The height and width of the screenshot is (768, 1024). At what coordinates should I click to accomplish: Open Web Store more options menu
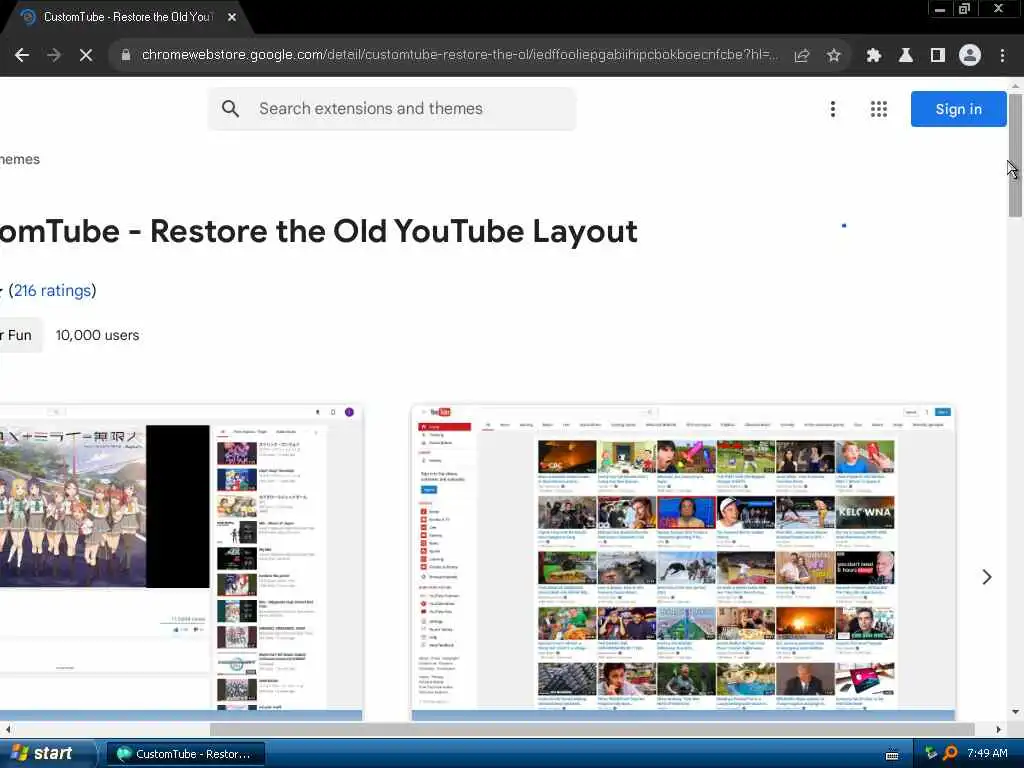coord(833,109)
